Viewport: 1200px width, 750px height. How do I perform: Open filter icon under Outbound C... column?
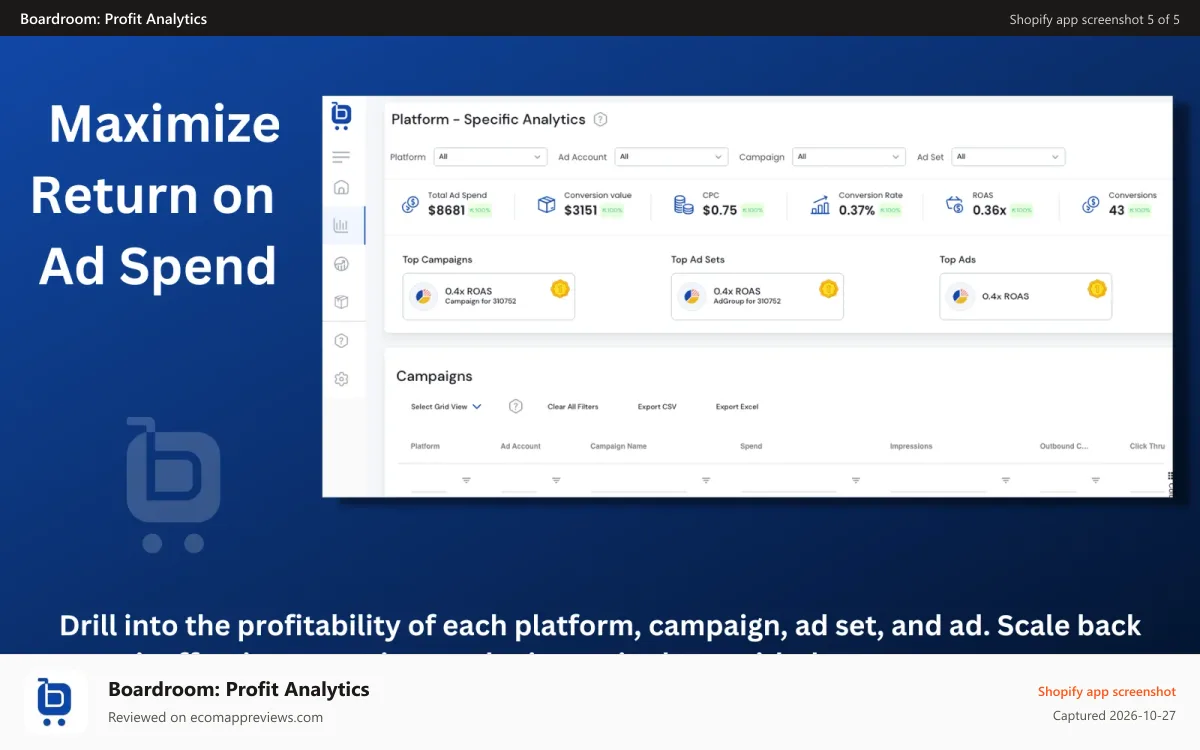click(x=1096, y=480)
